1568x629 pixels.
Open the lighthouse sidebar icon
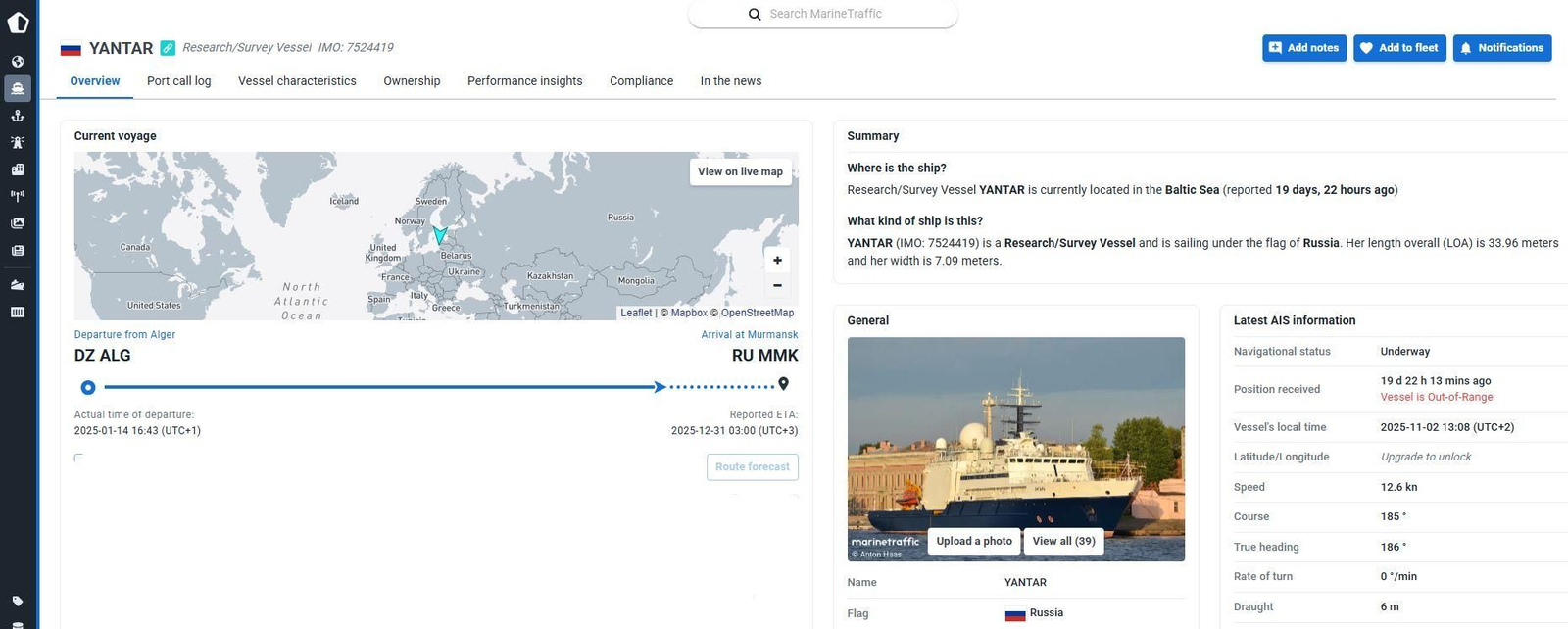(x=18, y=142)
